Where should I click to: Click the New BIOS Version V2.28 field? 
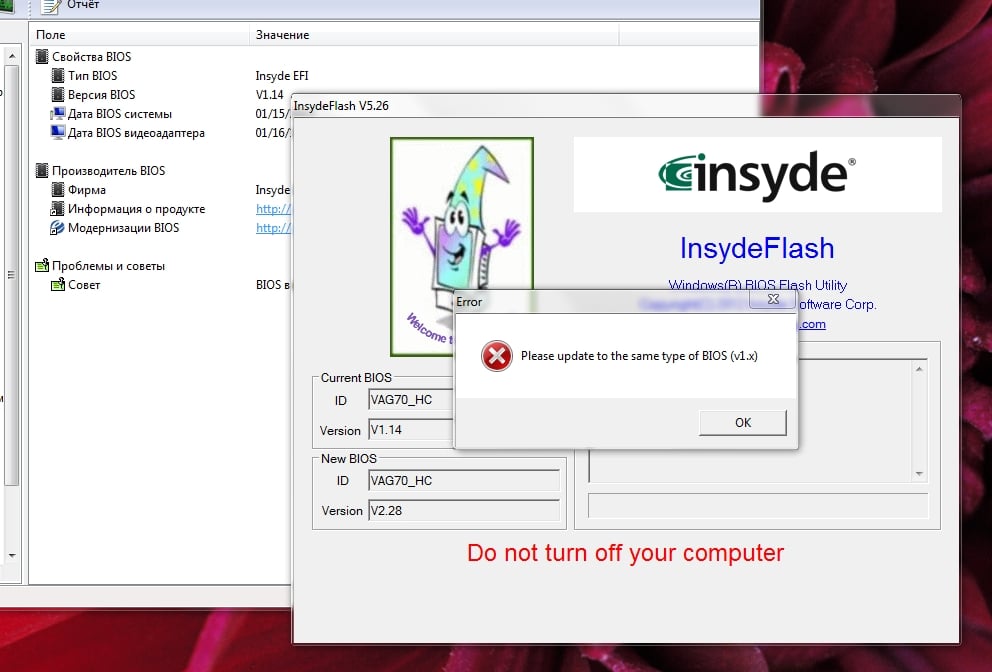464,511
